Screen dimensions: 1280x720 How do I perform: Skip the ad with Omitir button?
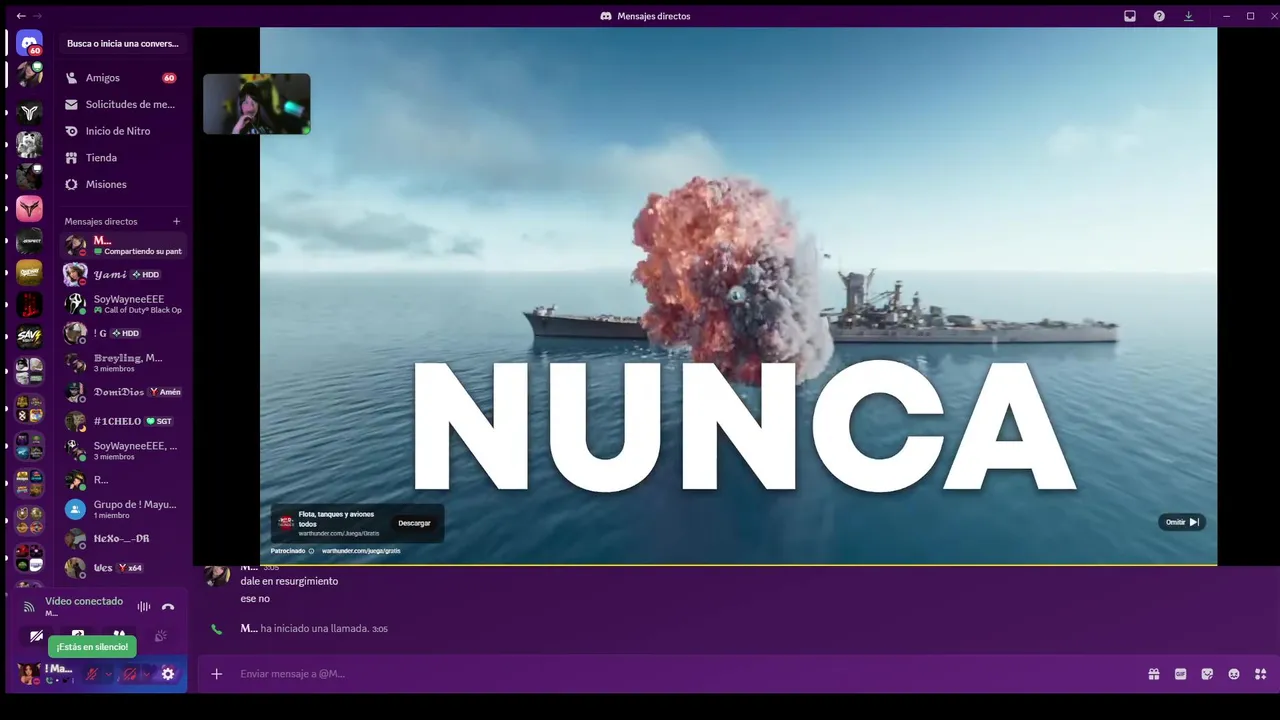click(x=1181, y=522)
